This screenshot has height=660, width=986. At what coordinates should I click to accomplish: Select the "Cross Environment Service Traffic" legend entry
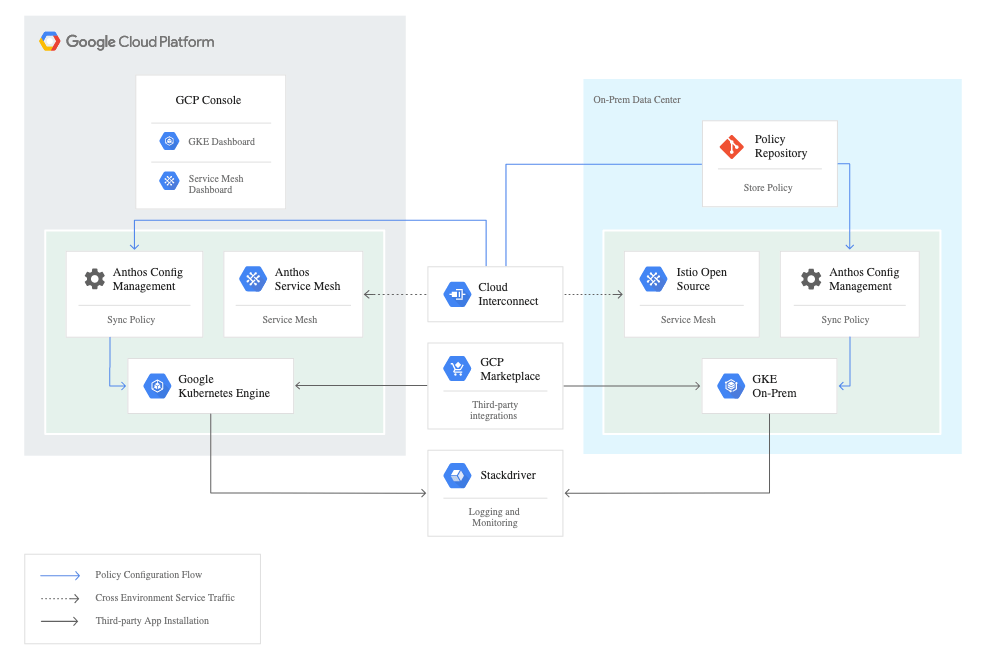click(x=165, y=598)
